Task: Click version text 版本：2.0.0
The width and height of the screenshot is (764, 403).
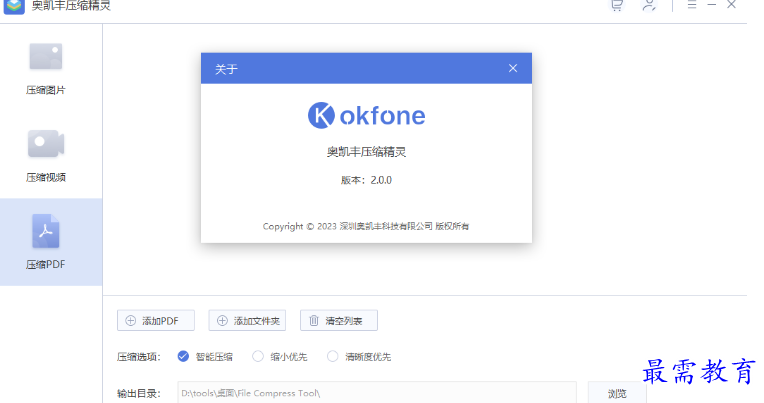Action: pos(366,180)
